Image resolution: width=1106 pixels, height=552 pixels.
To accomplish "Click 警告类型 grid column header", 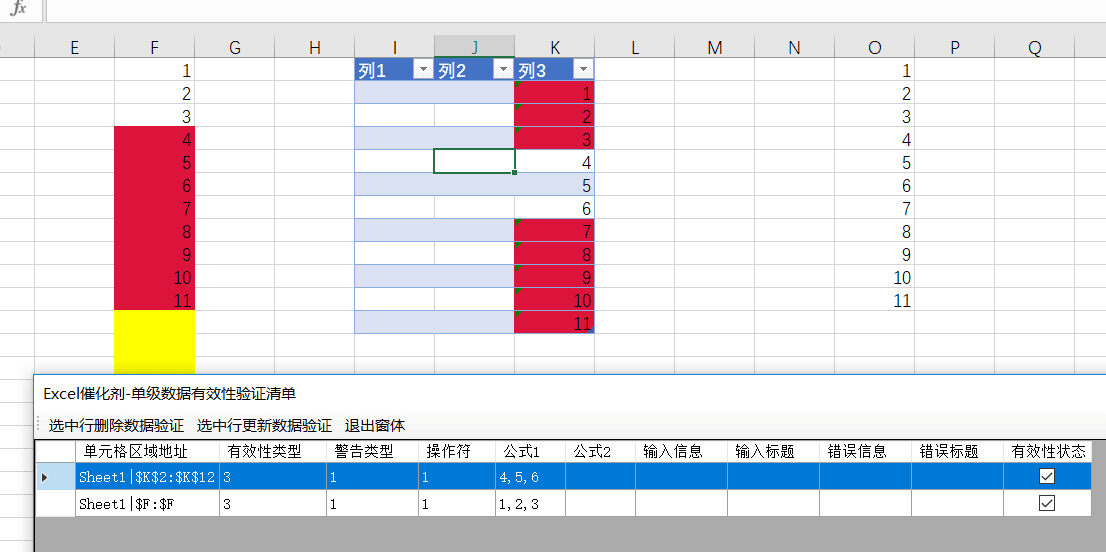I will (x=372, y=451).
